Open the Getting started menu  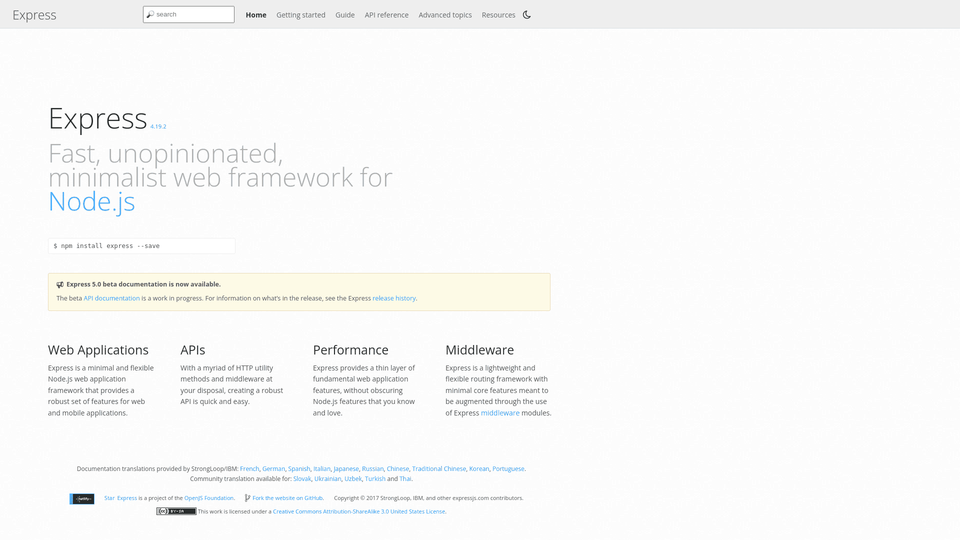(x=301, y=15)
